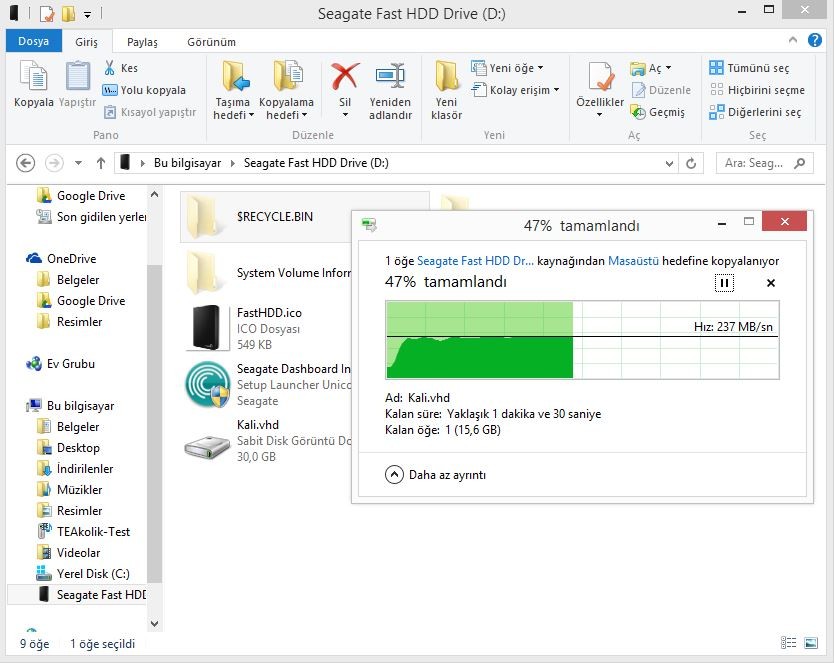Open Yeni öğe dropdown
Viewport: 834px width, 663px height.
(507, 68)
